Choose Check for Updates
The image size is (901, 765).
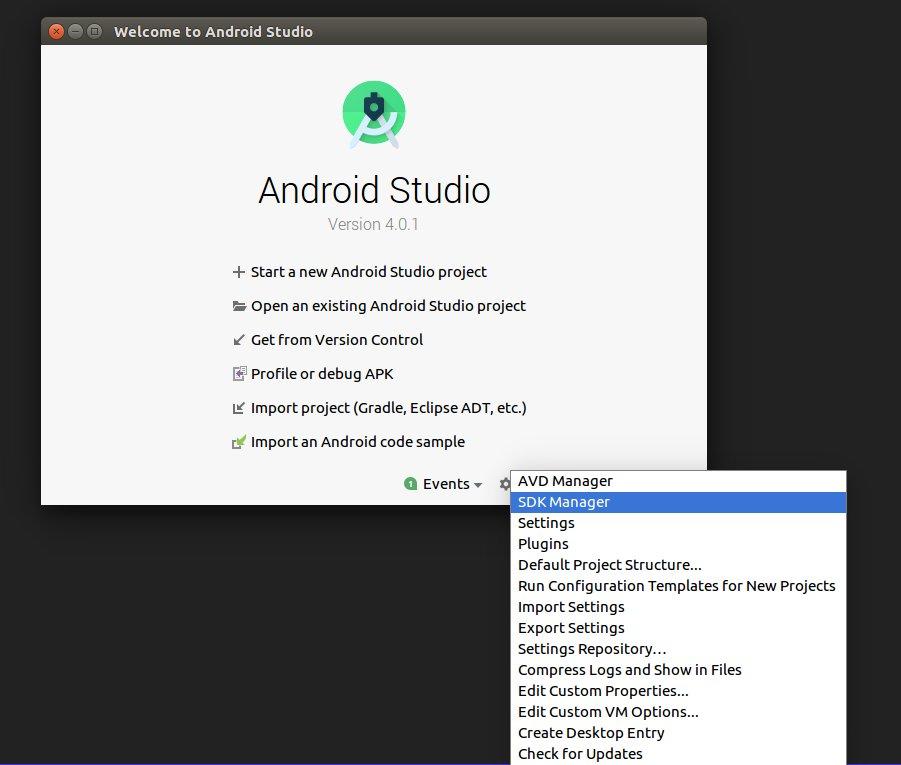678,754
